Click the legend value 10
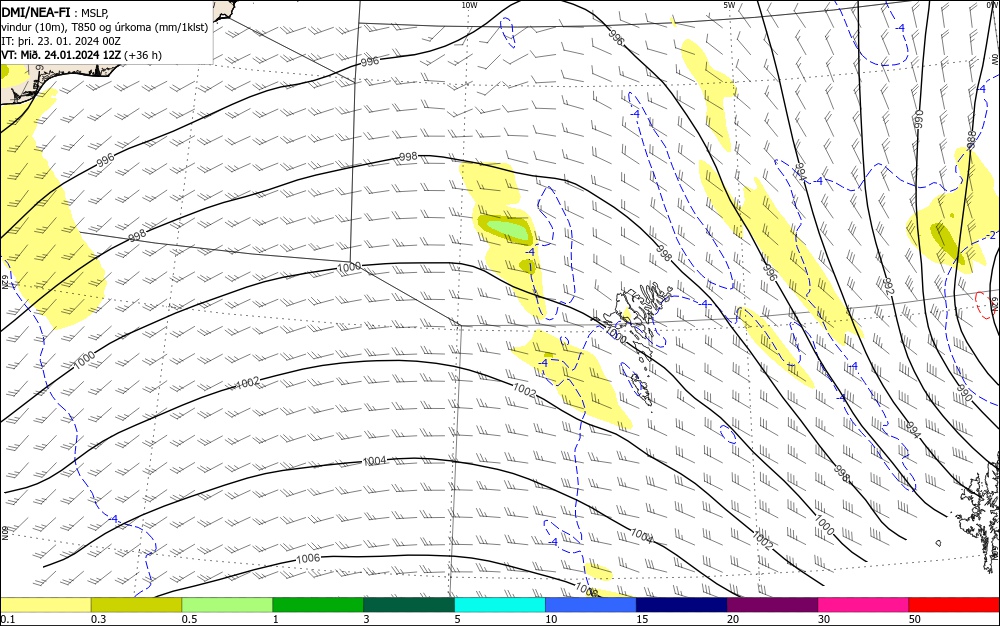 551,619
